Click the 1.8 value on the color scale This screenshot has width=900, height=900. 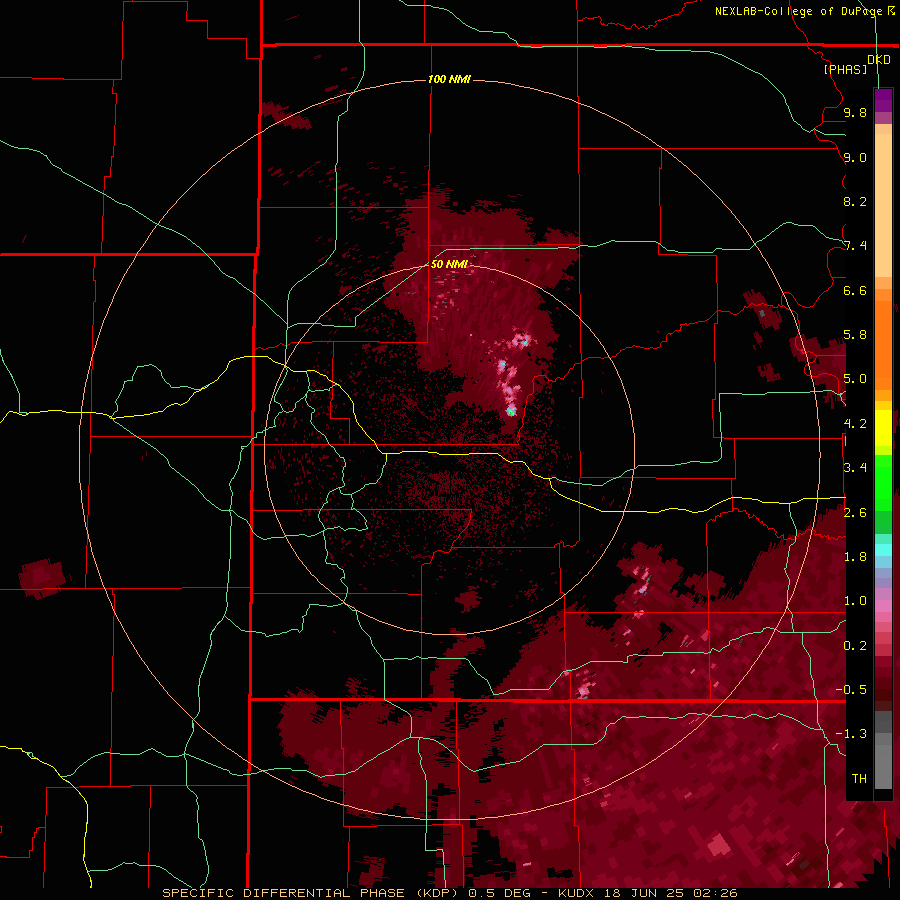coord(855,557)
